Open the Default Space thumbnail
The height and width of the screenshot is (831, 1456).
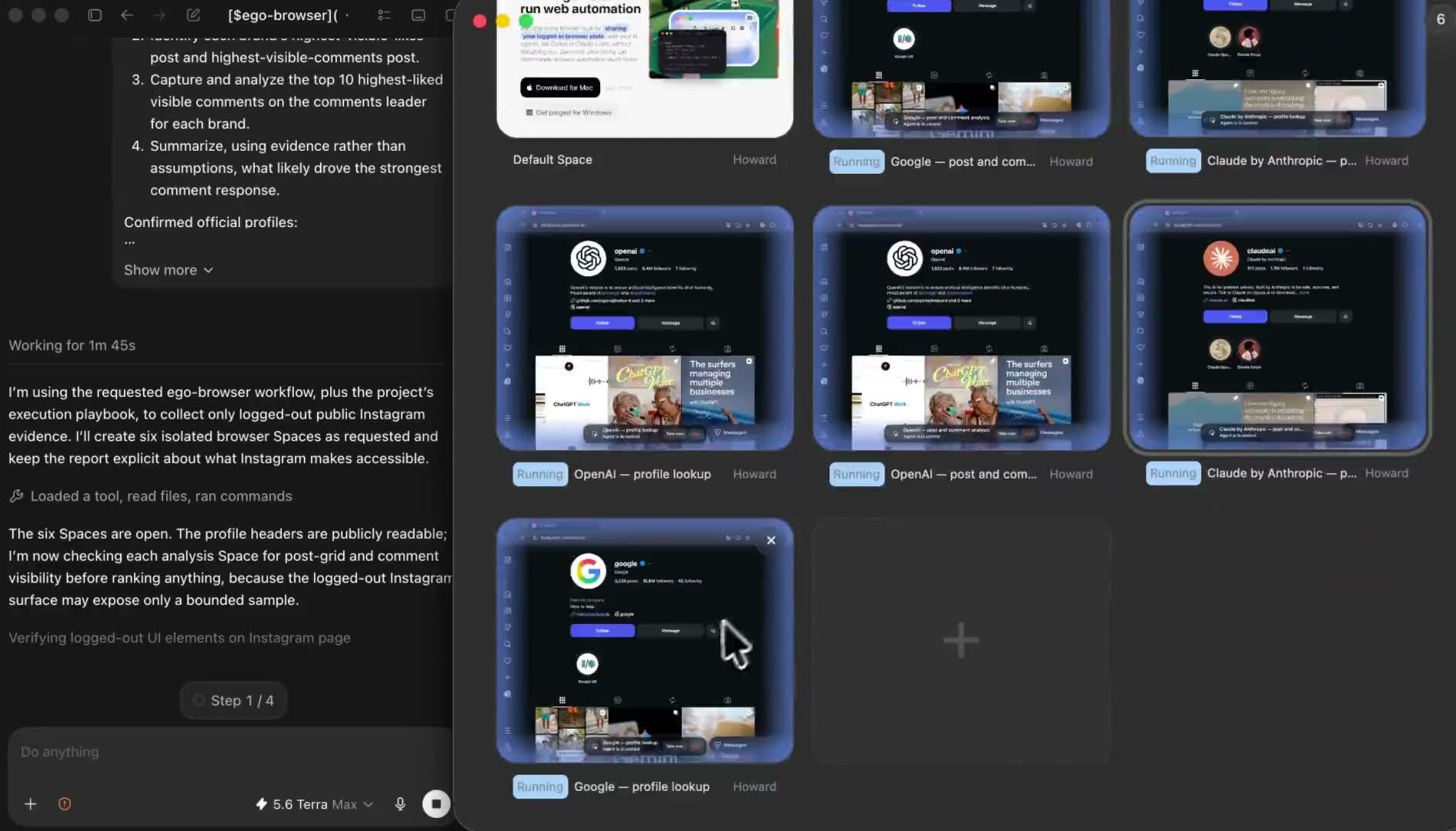645,68
